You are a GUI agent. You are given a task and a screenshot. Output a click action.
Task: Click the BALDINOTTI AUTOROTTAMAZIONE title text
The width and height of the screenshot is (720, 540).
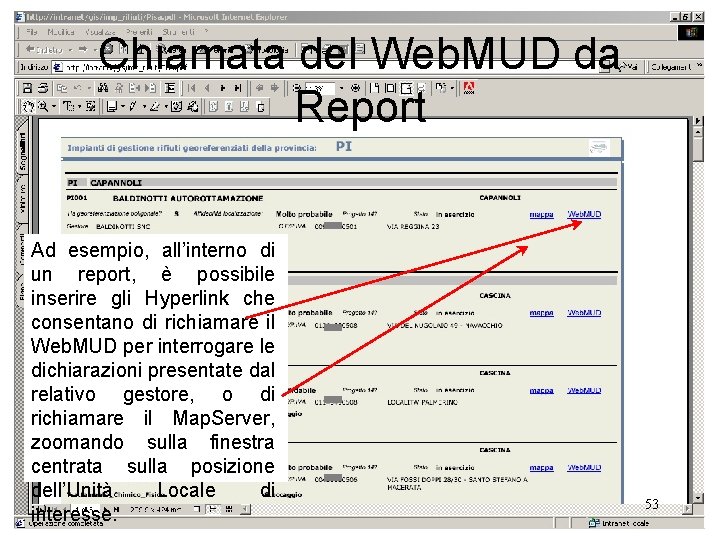point(188,198)
